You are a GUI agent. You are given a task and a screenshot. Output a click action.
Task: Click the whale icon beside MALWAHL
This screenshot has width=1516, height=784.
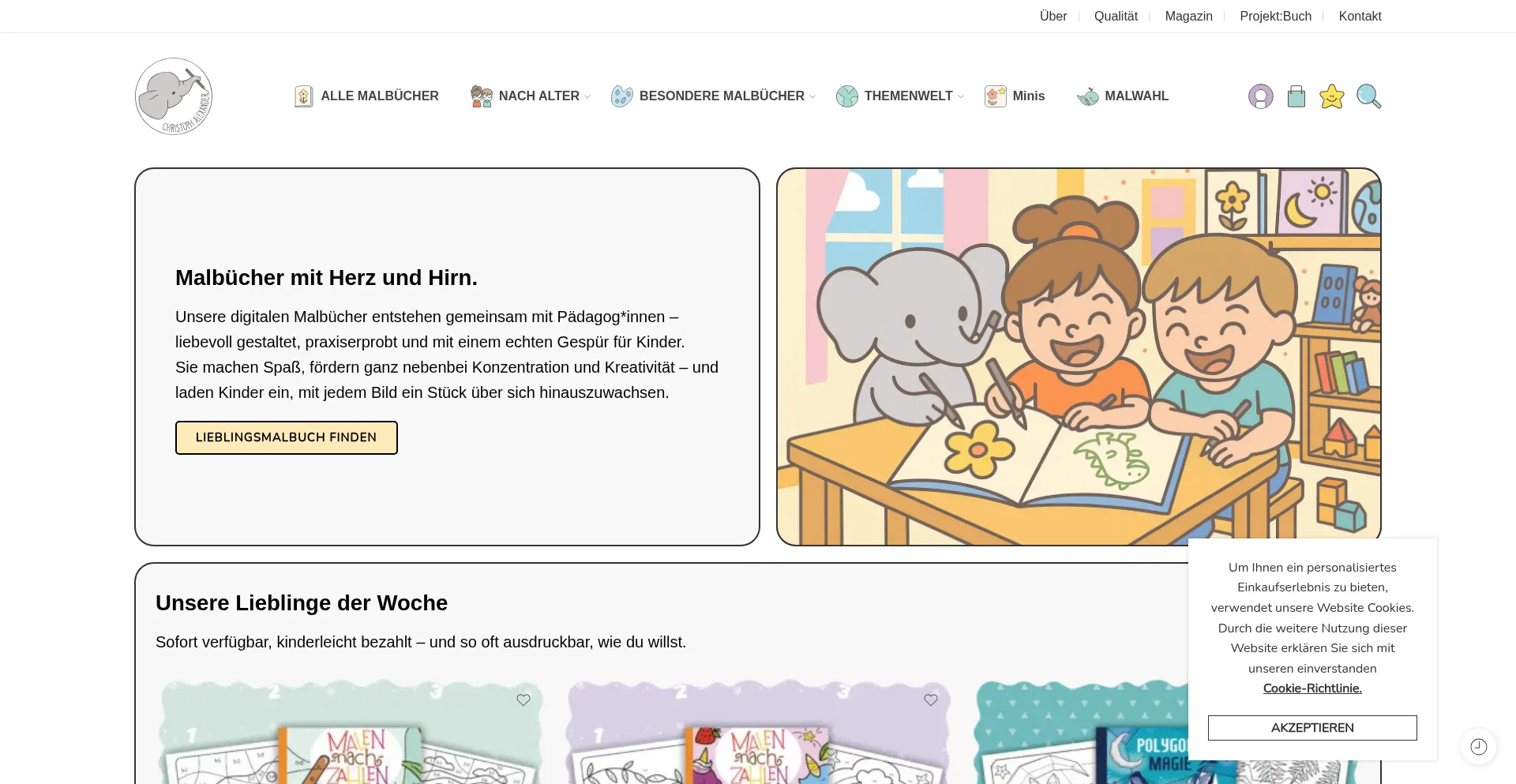point(1087,96)
